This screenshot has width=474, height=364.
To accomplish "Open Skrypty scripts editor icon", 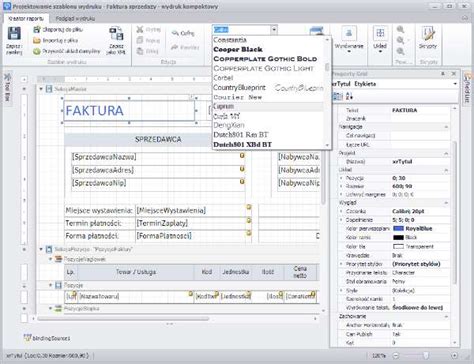I will [x=428, y=34].
